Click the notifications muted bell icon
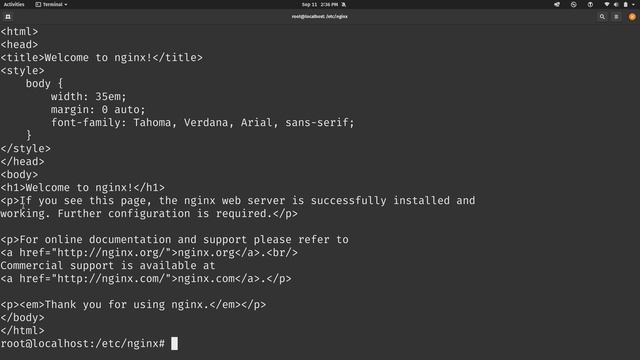This screenshot has width=640, height=360. point(344,4)
